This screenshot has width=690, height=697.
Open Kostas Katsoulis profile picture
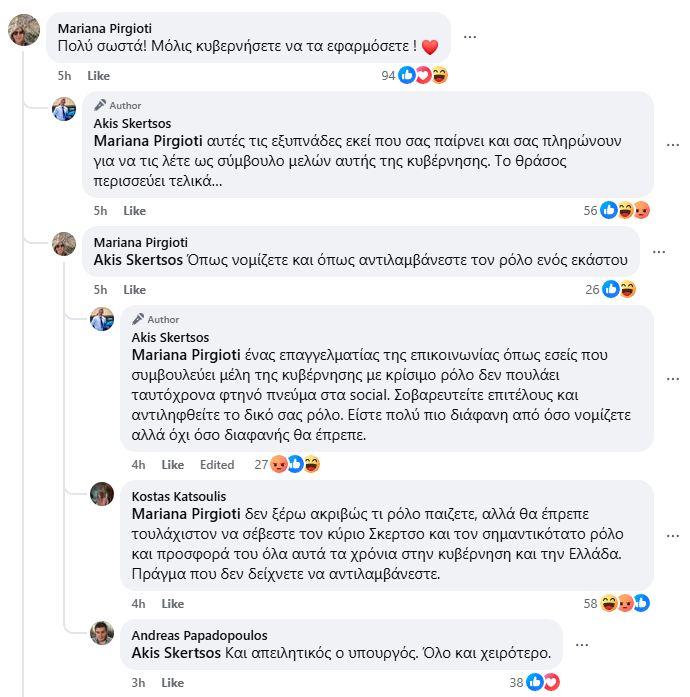(x=102, y=494)
